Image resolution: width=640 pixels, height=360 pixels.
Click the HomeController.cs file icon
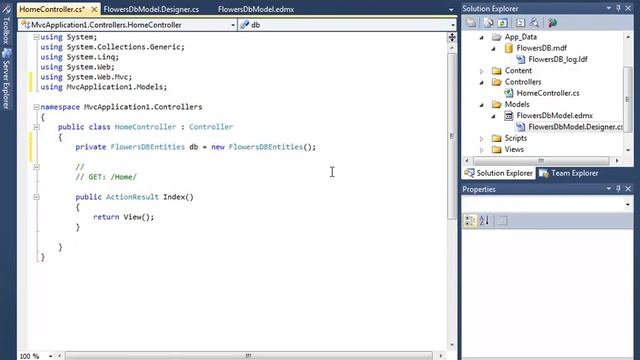tap(509, 93)
